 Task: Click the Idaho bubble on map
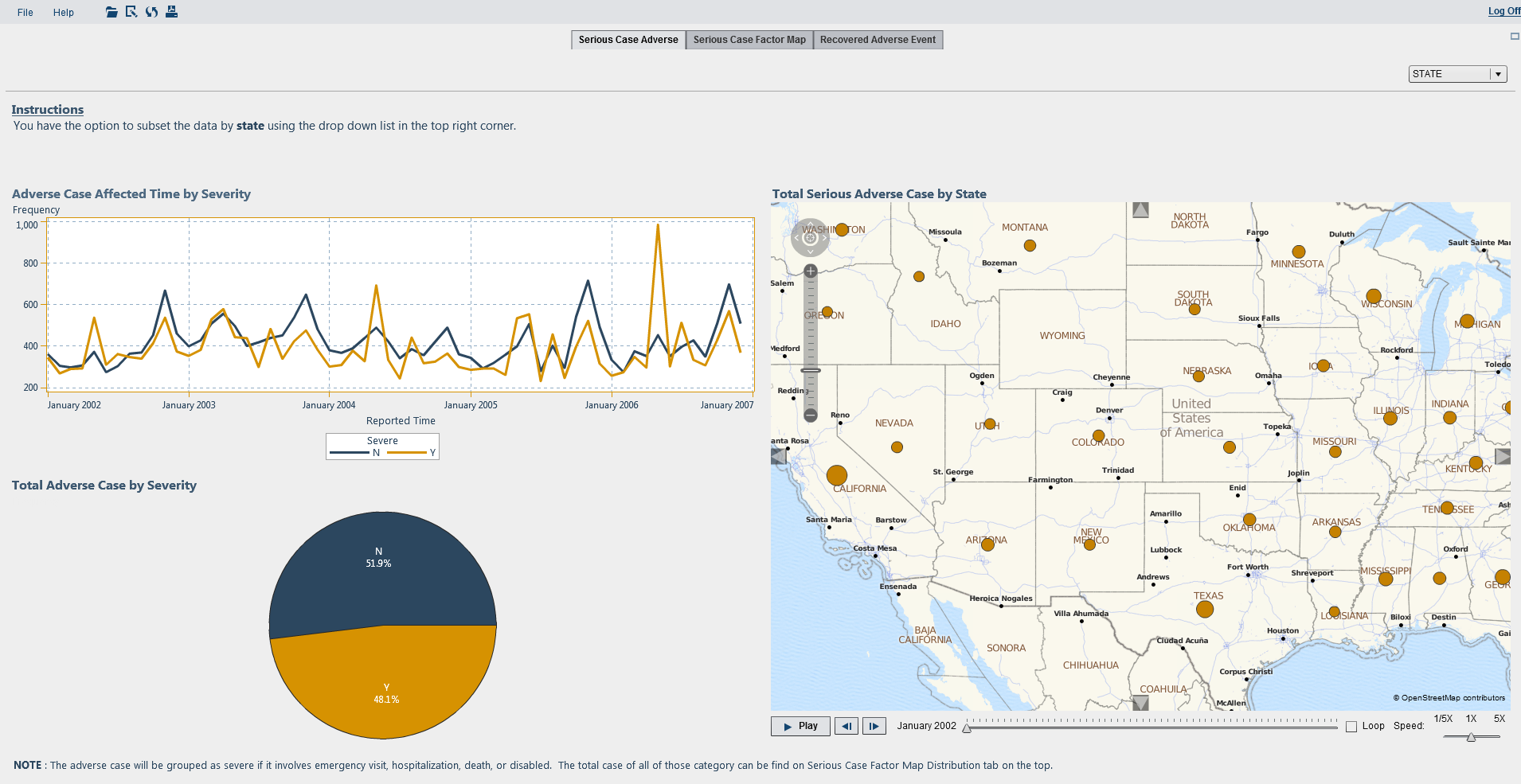[x=919, y=277]
